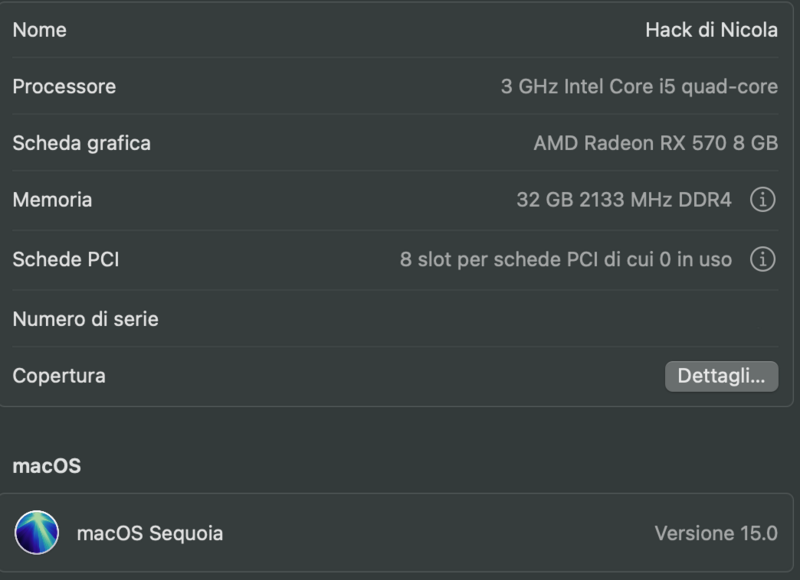
Task: Click the macOS Sequoia label
Action: point(150,533)
